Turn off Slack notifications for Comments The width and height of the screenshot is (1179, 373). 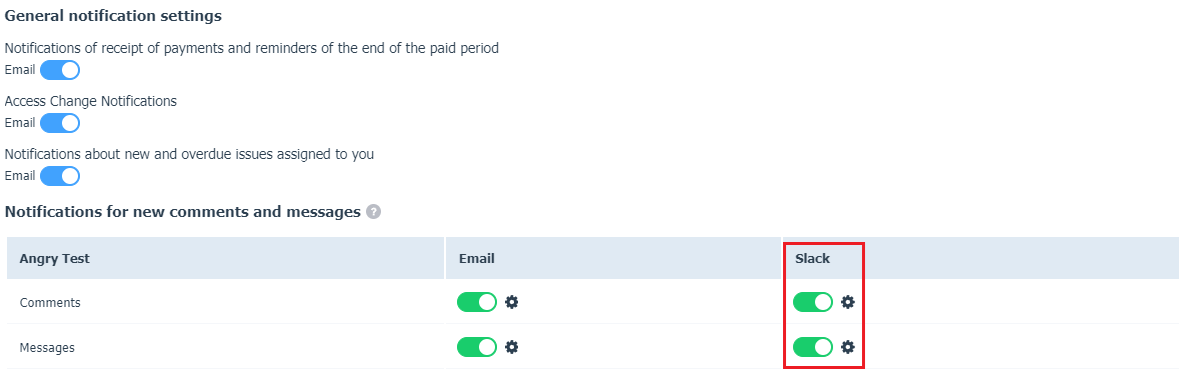[813, 302]
